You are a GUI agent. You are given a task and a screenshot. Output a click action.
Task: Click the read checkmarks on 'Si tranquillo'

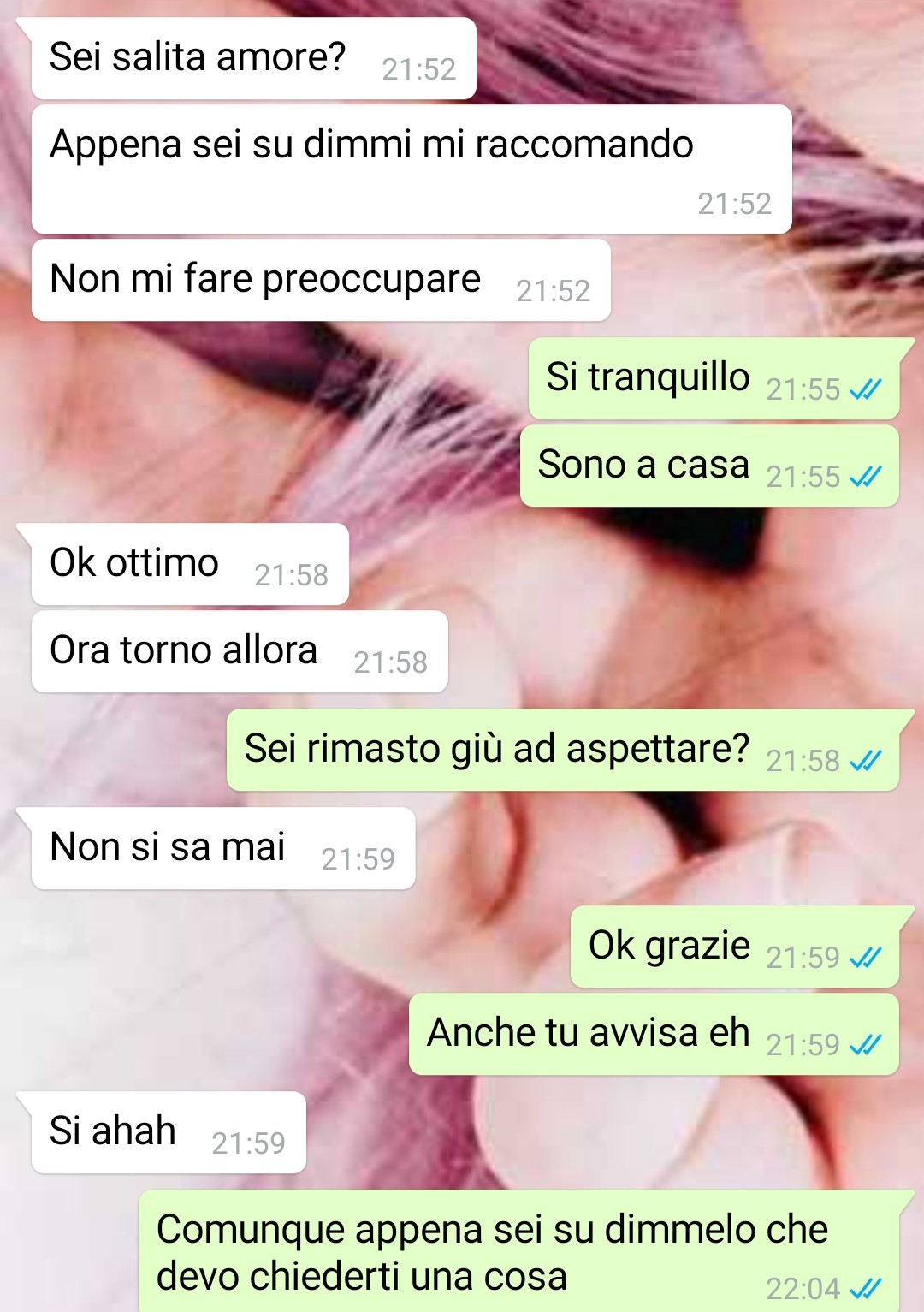[865, 390]
